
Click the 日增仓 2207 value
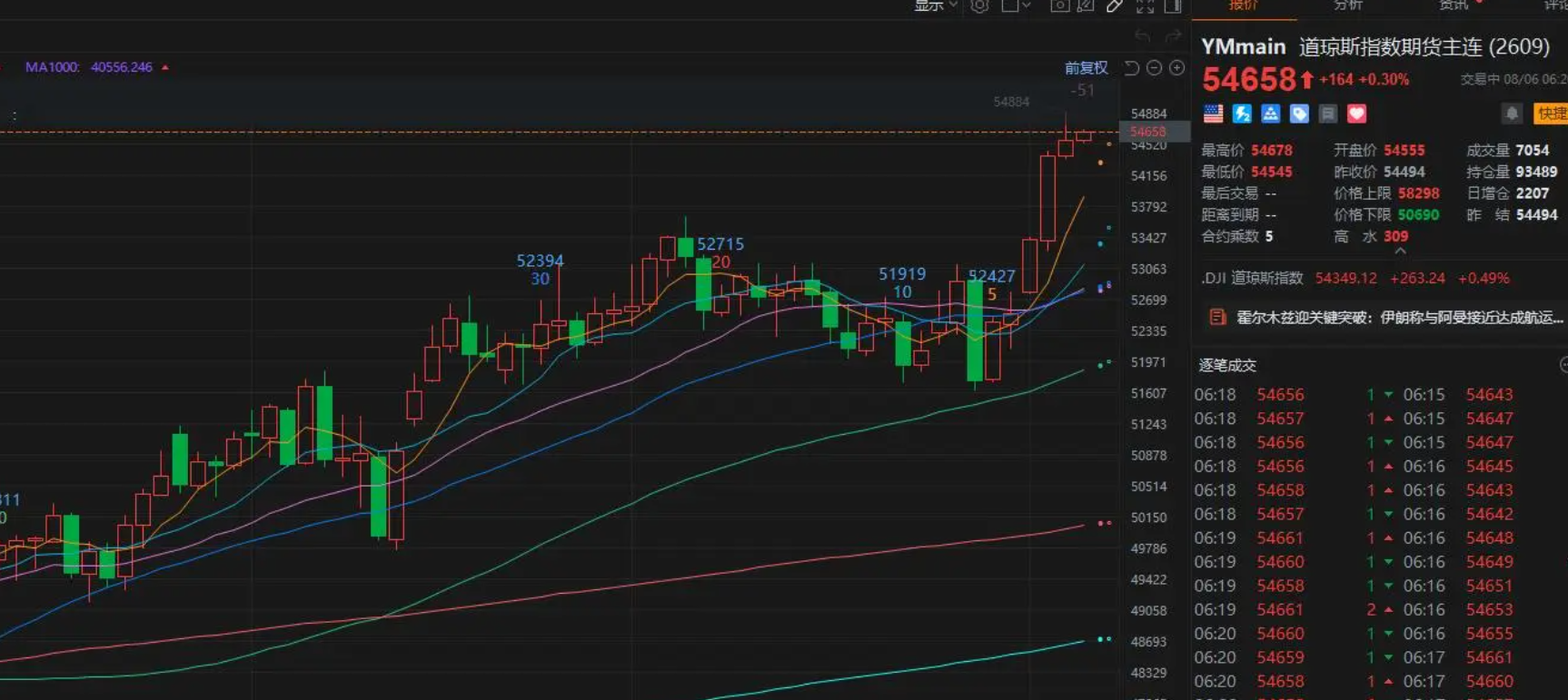1533,193
